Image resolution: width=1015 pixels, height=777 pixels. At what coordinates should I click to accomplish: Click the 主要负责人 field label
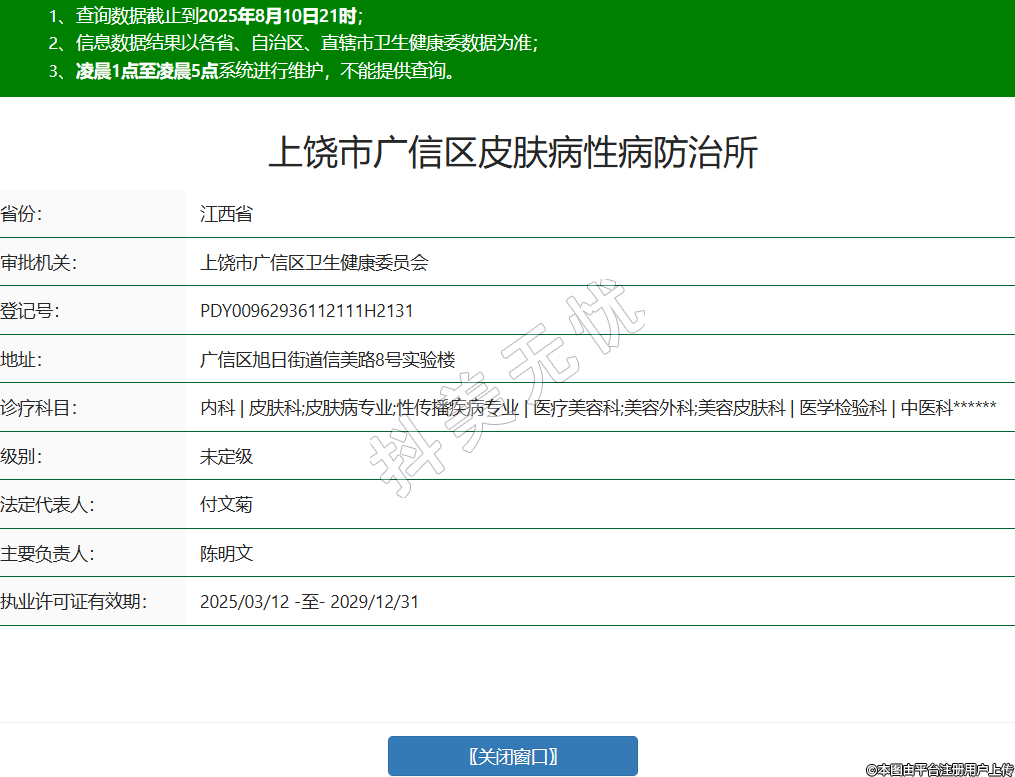point(48,553)
